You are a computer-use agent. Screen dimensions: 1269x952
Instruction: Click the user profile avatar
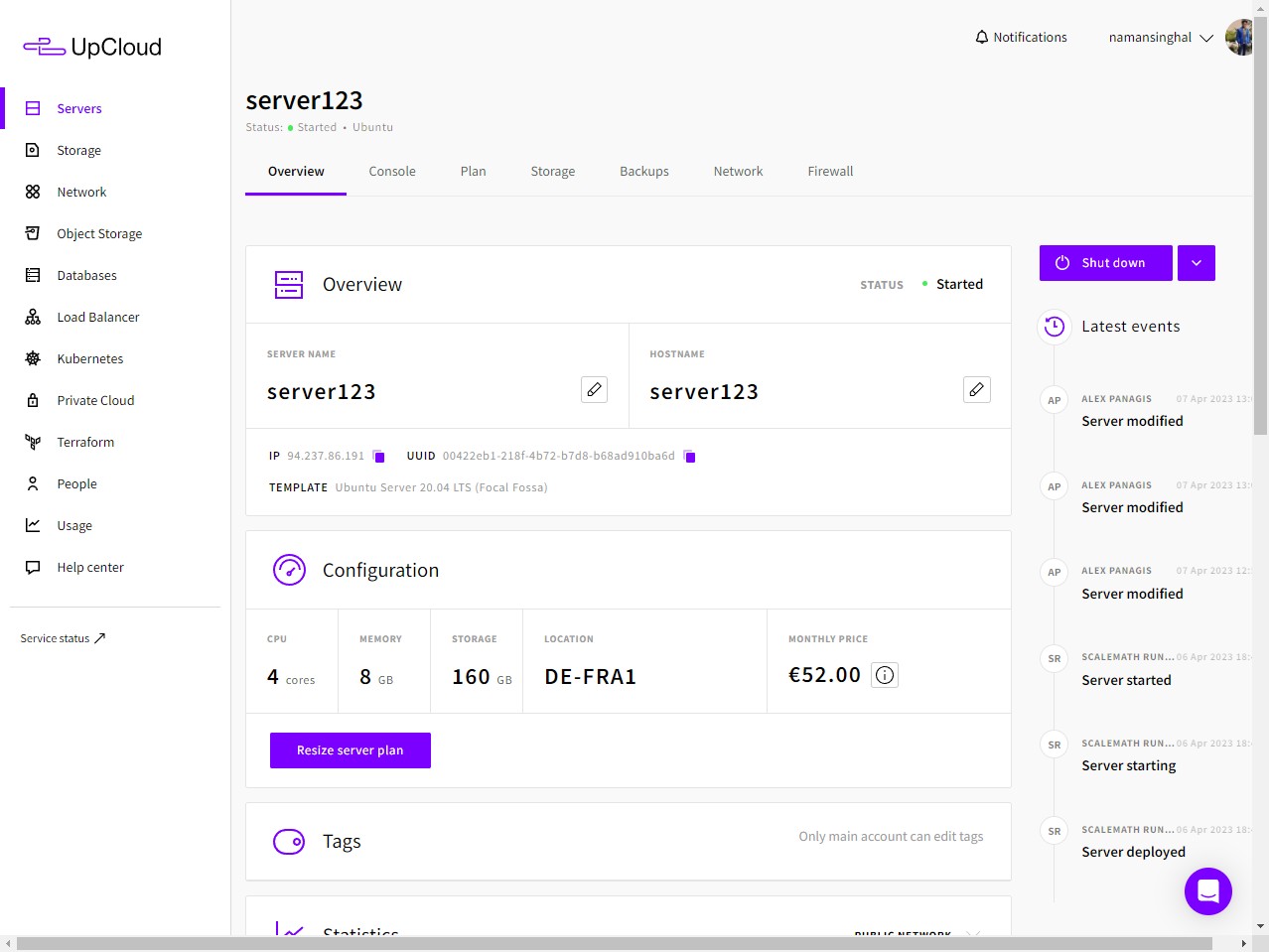pos(1238,38)
